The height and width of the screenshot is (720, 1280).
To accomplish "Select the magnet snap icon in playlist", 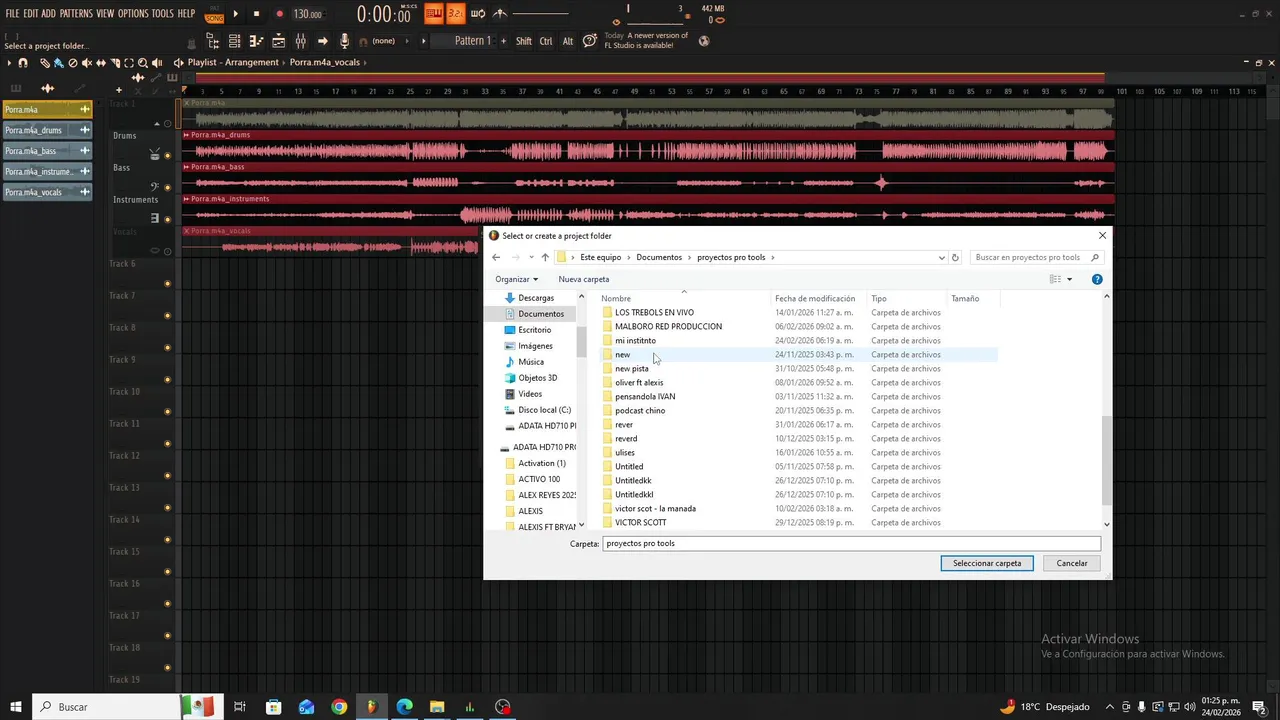I will (23, 63).
